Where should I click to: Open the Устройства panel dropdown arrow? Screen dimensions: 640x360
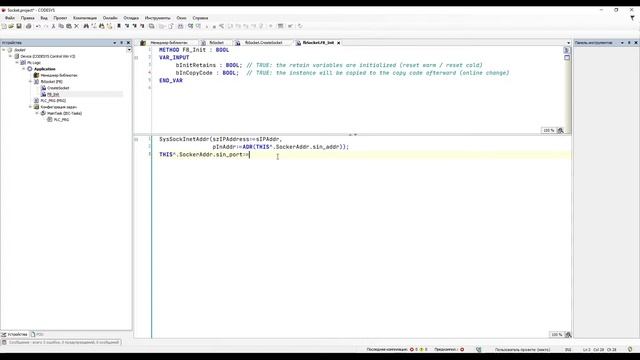(x=115, y=43)
